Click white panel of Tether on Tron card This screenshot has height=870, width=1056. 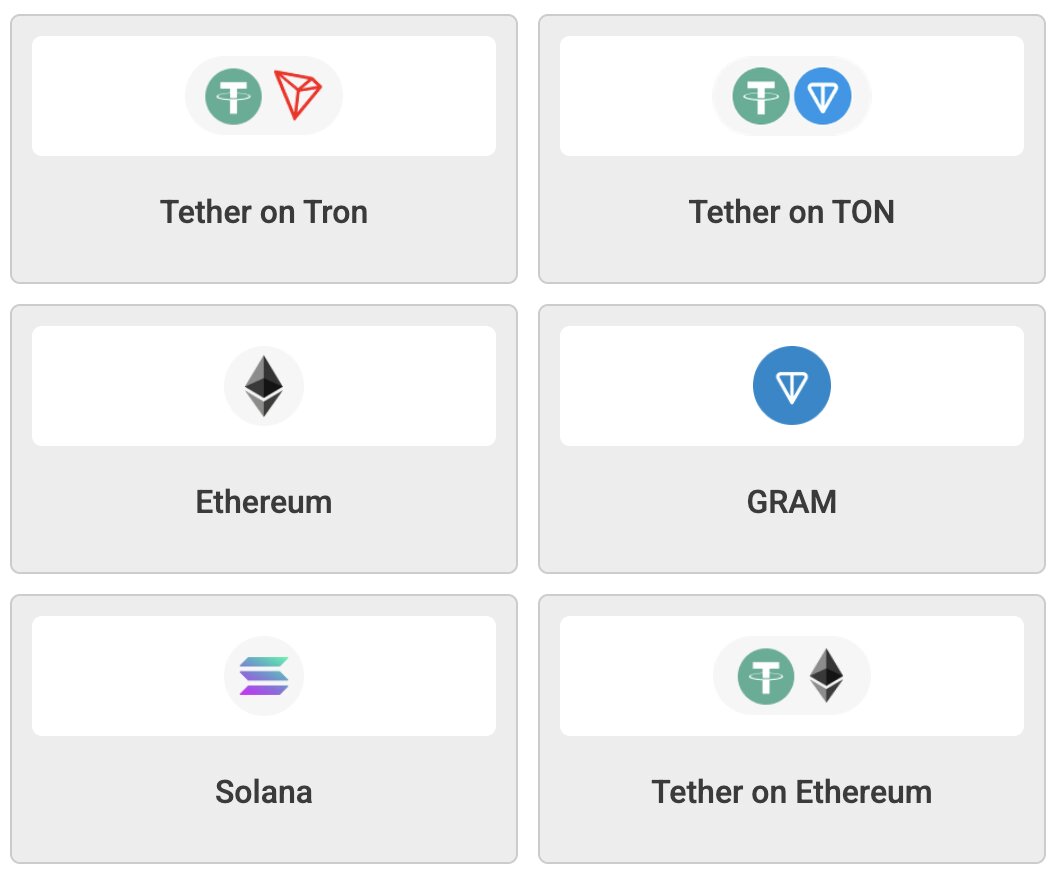coord(264,96)
